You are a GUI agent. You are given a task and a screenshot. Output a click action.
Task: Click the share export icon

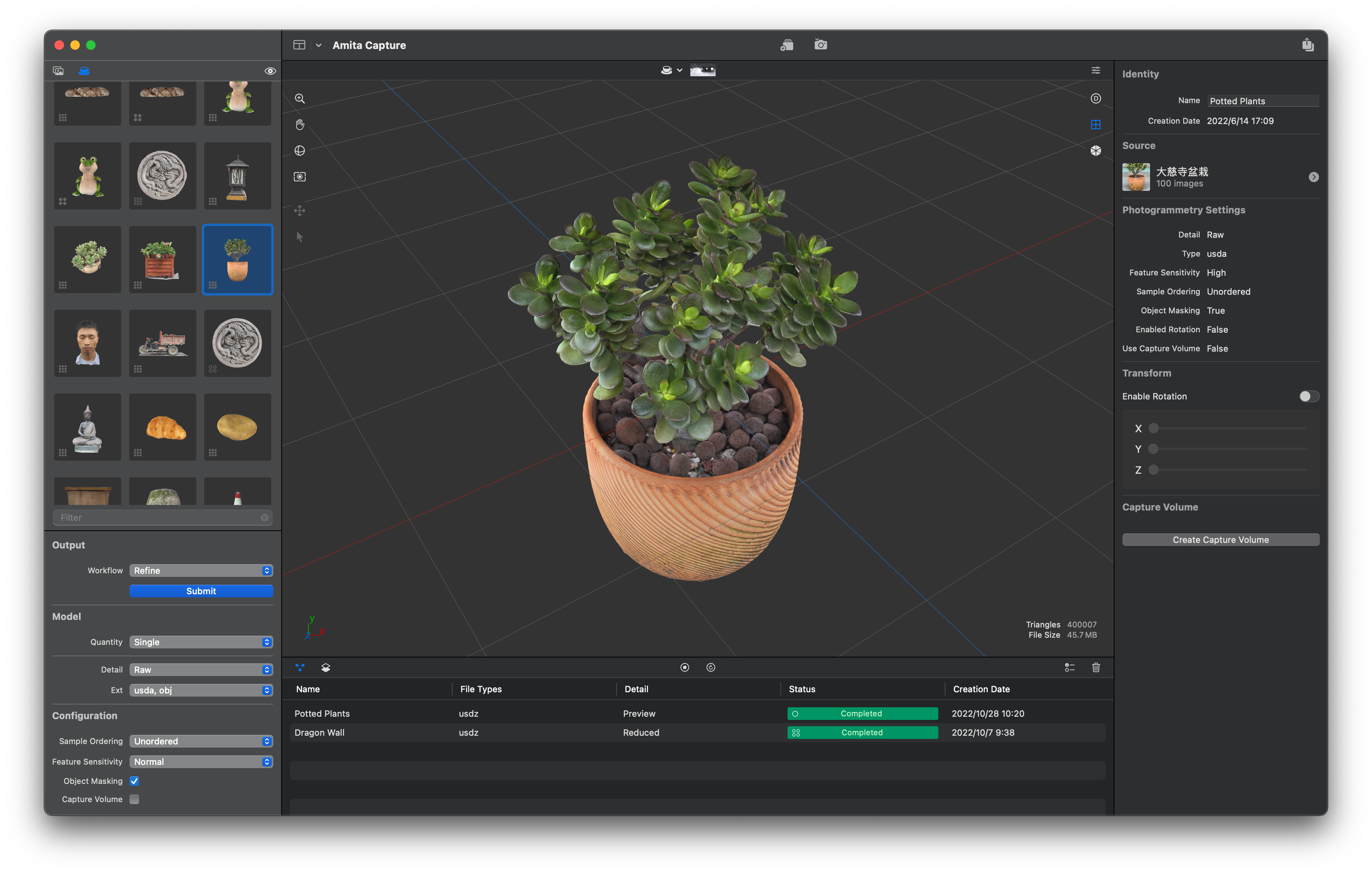(x=1308, y=45)
